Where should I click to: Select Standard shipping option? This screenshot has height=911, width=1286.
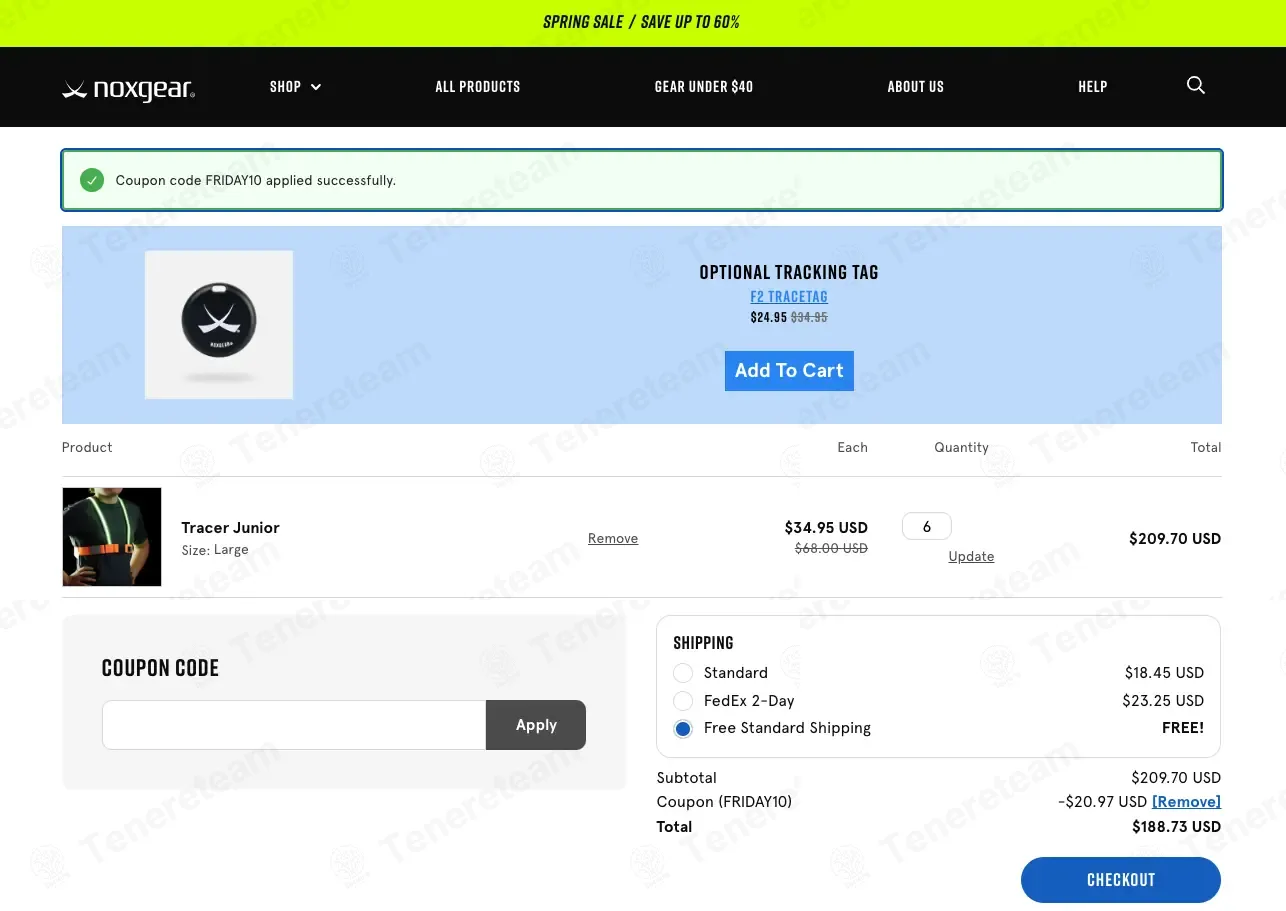click(683, 673)
